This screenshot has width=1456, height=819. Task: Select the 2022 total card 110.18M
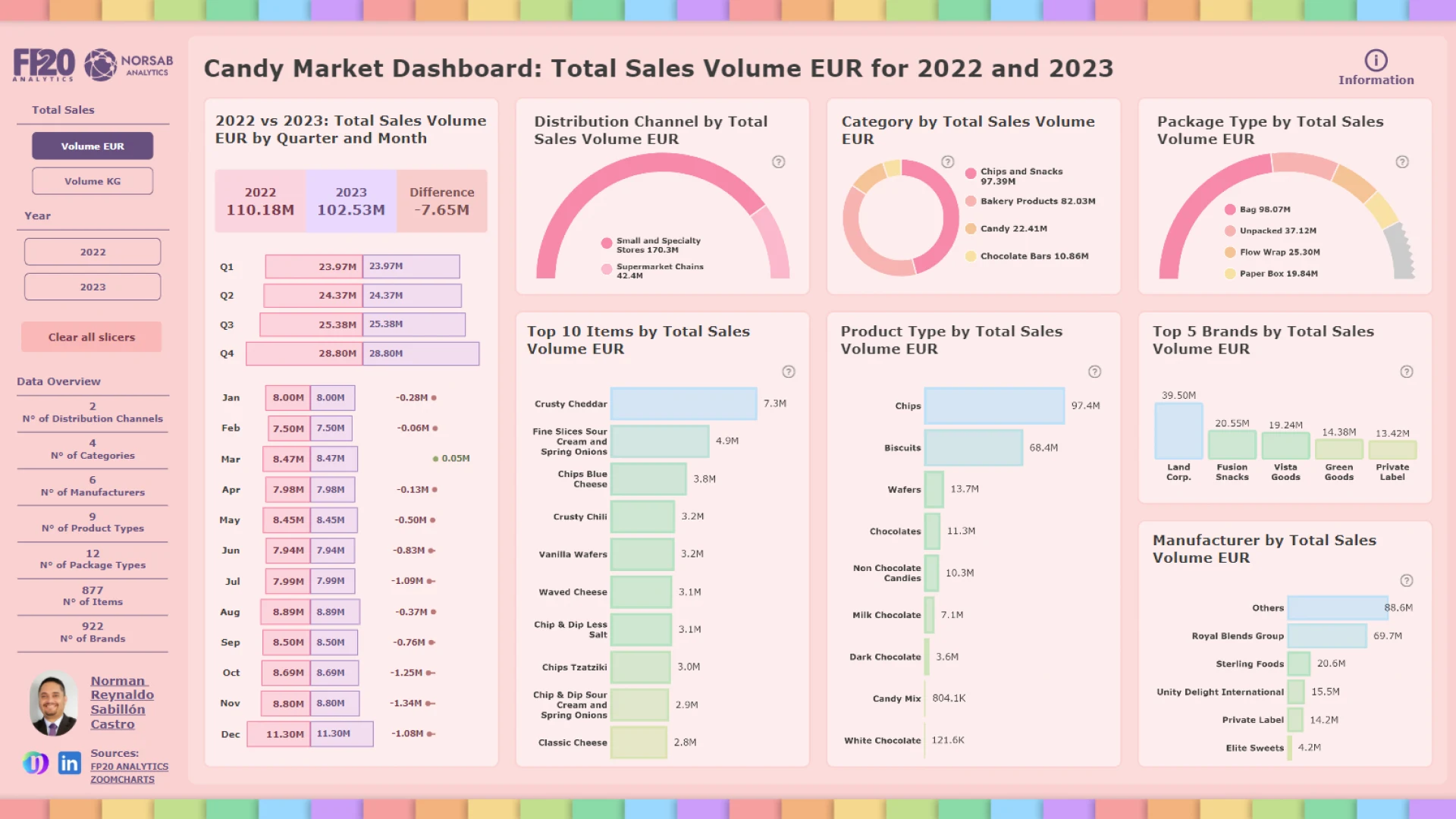point(260,201)
